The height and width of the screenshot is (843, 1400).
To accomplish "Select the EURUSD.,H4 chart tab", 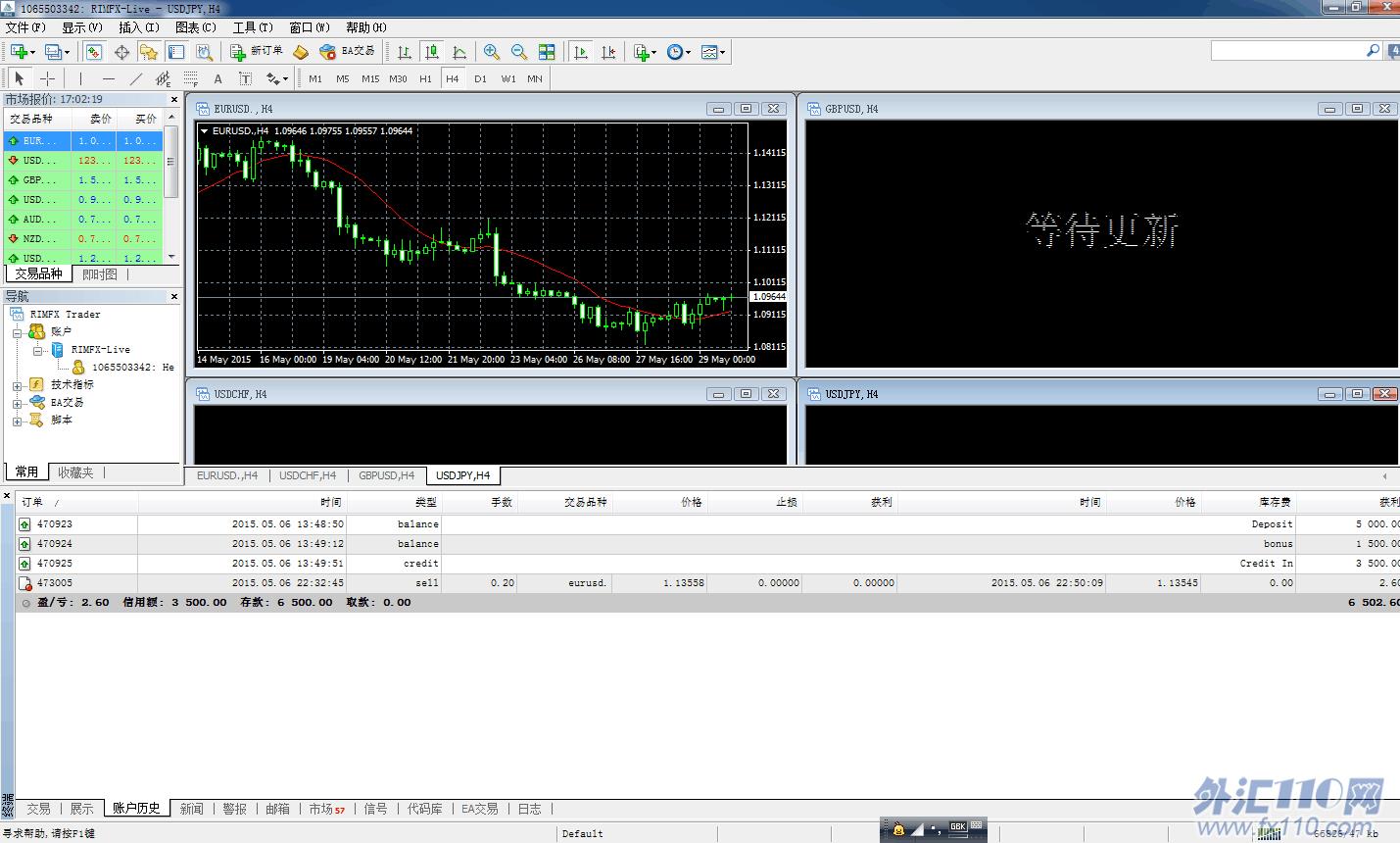I will point(227,475).
